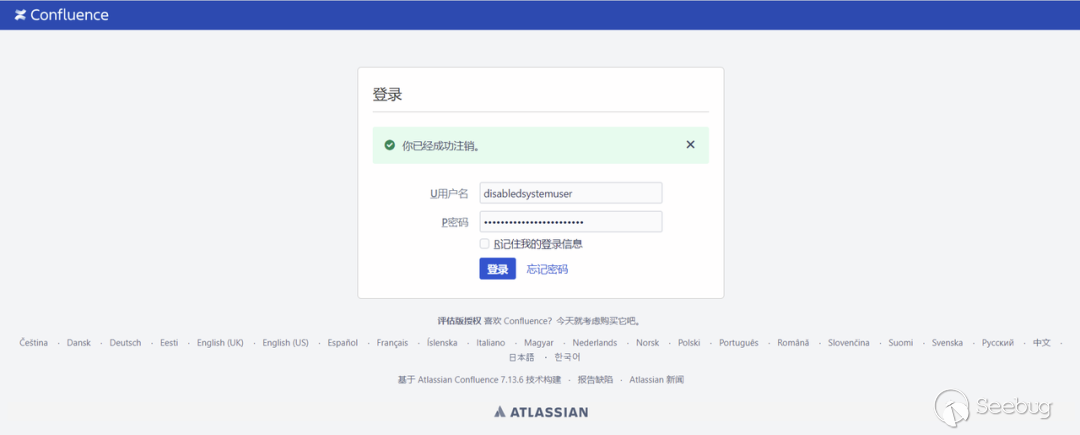Switch language to 中文
1080x435 pixels.
coord(1041,343)
